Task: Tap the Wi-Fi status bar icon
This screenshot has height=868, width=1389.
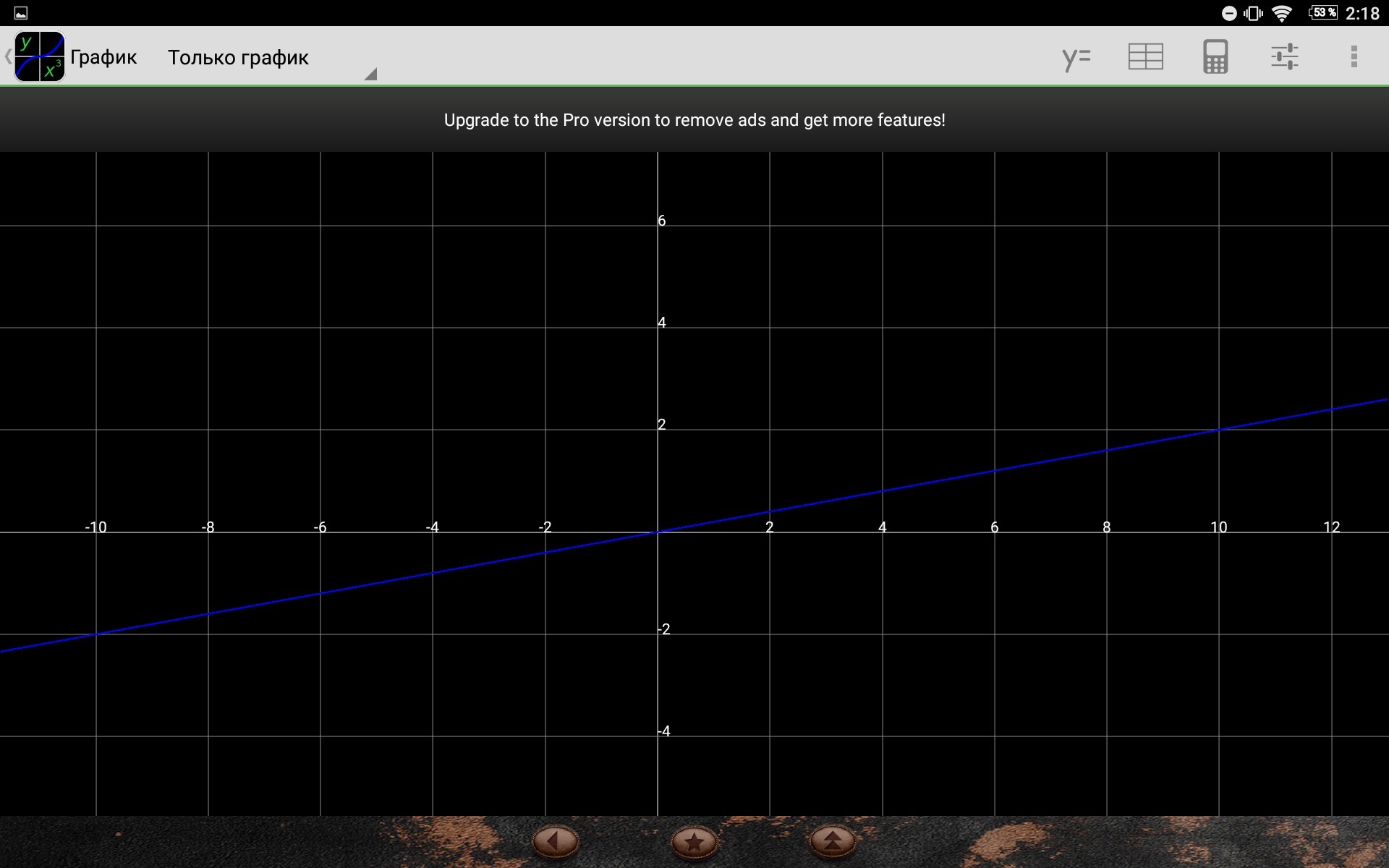Action: click(x=1281, y=13)
